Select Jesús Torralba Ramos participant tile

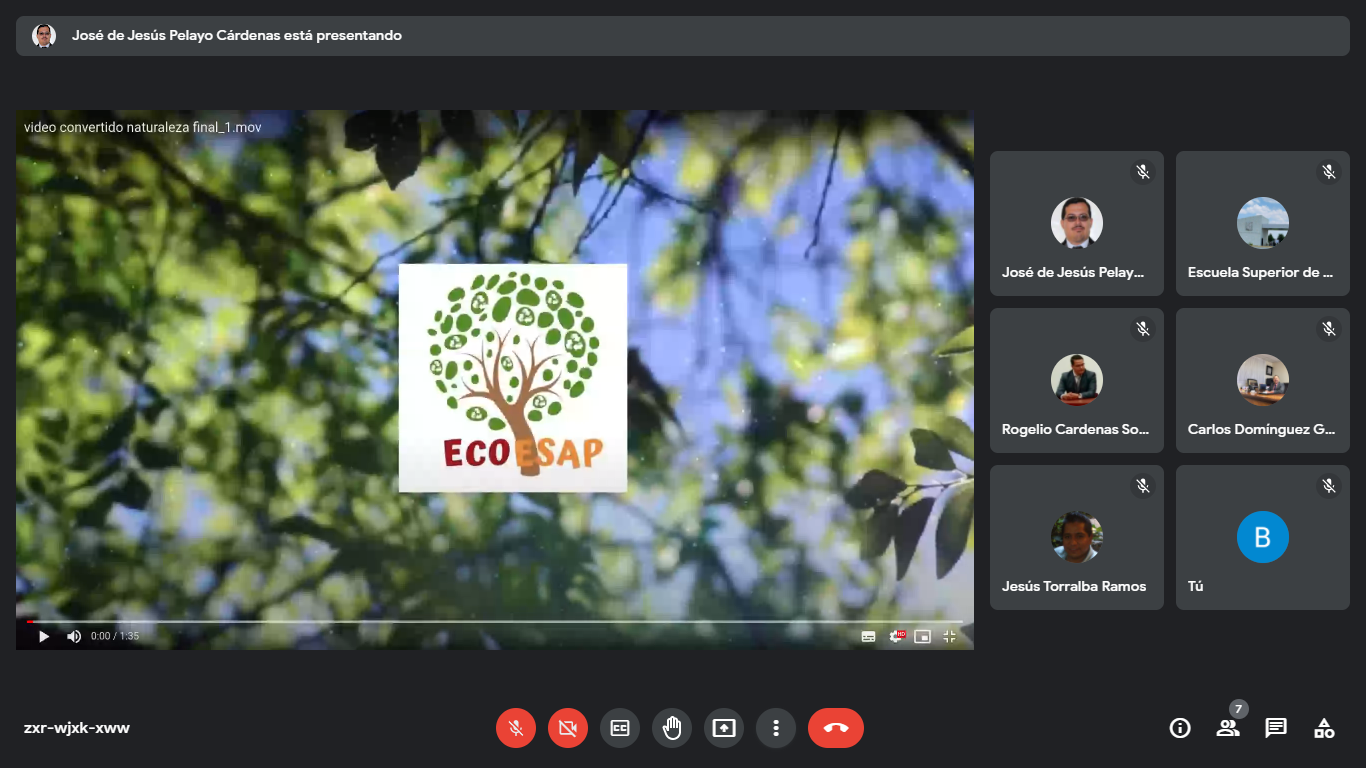(x=1077, y=537)
